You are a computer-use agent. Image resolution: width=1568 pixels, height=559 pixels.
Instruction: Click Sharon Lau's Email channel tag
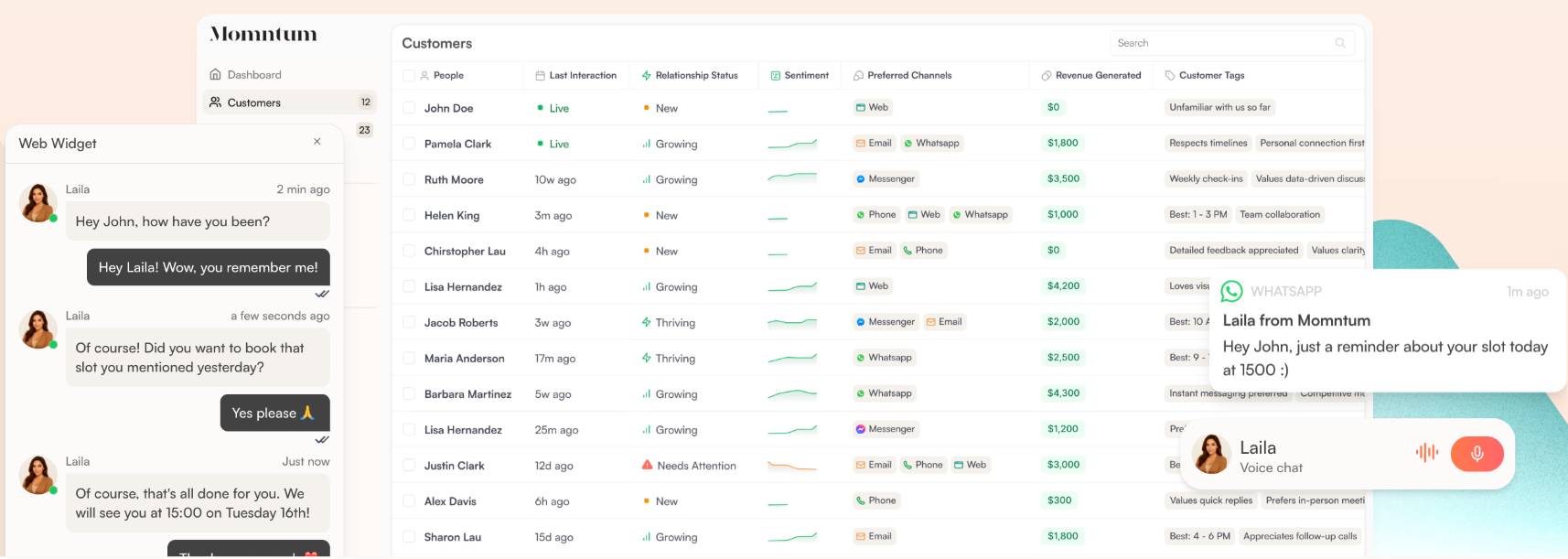point(874,535)
